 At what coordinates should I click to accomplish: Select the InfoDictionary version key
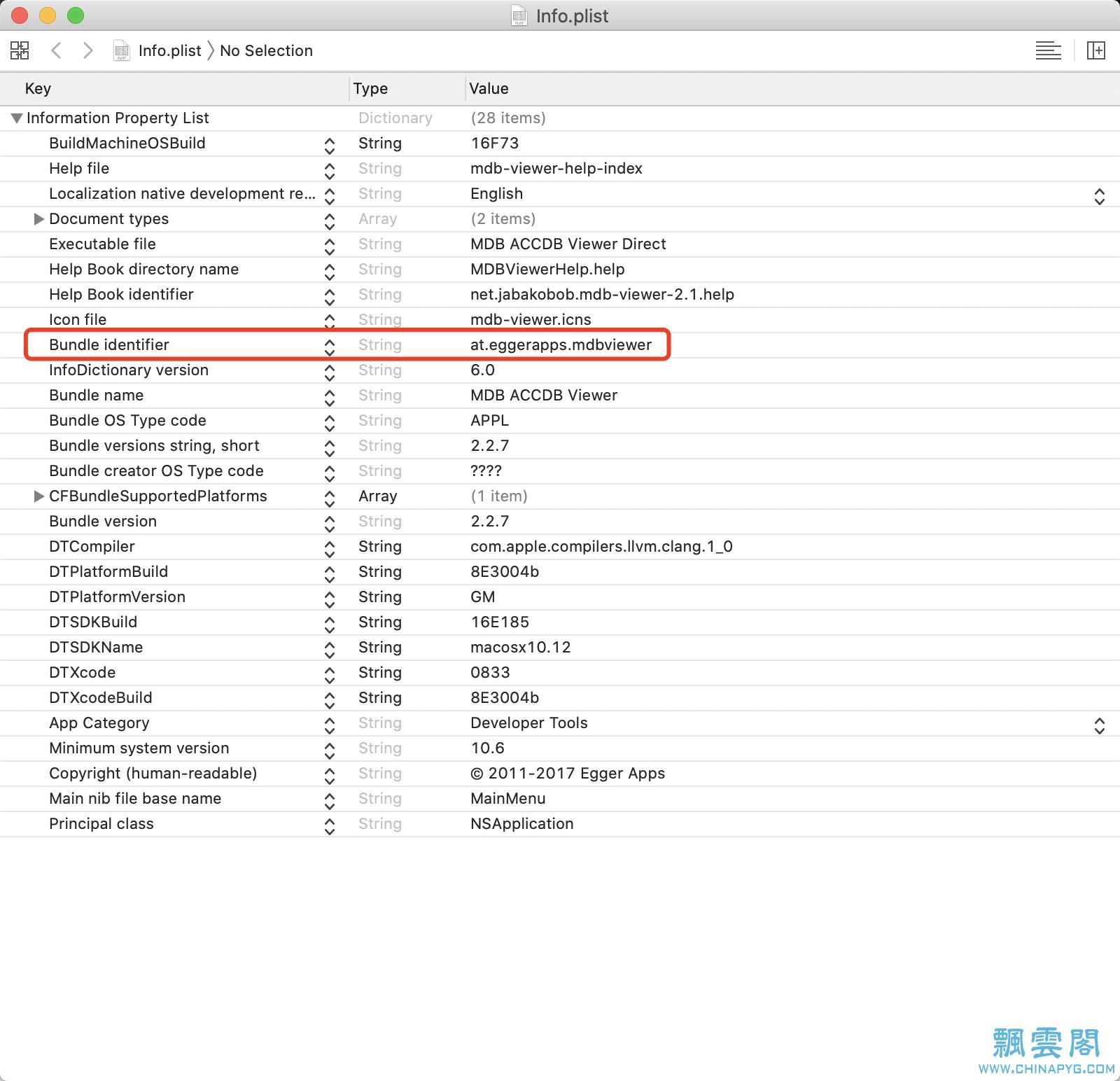click(x=129, y=370)
